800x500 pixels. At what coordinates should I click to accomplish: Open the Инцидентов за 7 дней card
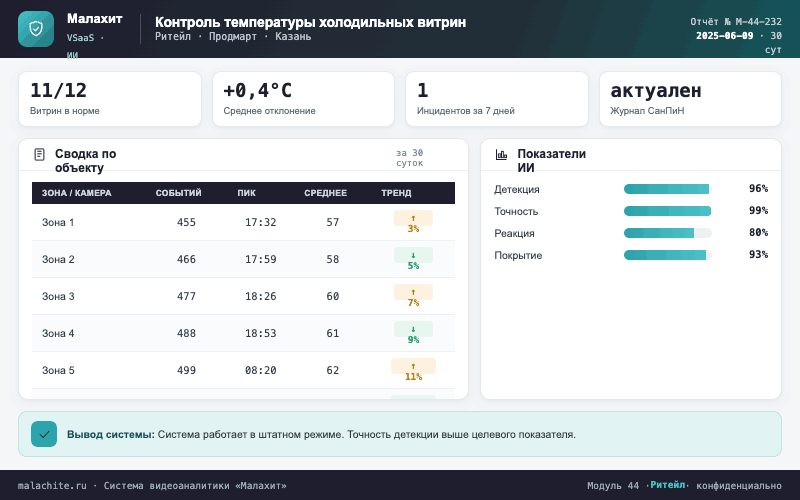497,99
